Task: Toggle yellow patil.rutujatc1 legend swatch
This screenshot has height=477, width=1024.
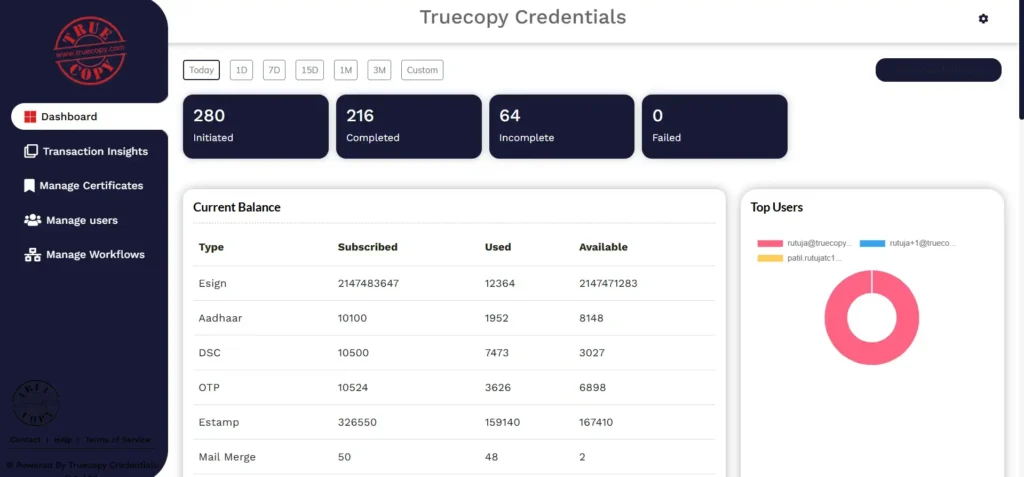Action: point(770,258)
